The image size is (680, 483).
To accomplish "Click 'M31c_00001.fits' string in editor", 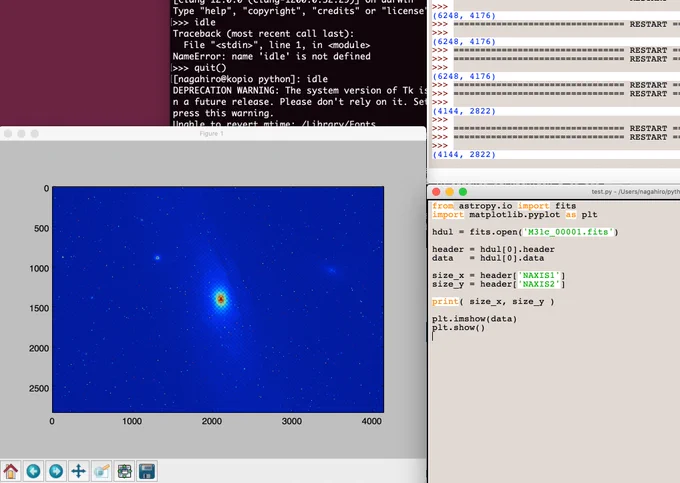I will coord(568,232).
